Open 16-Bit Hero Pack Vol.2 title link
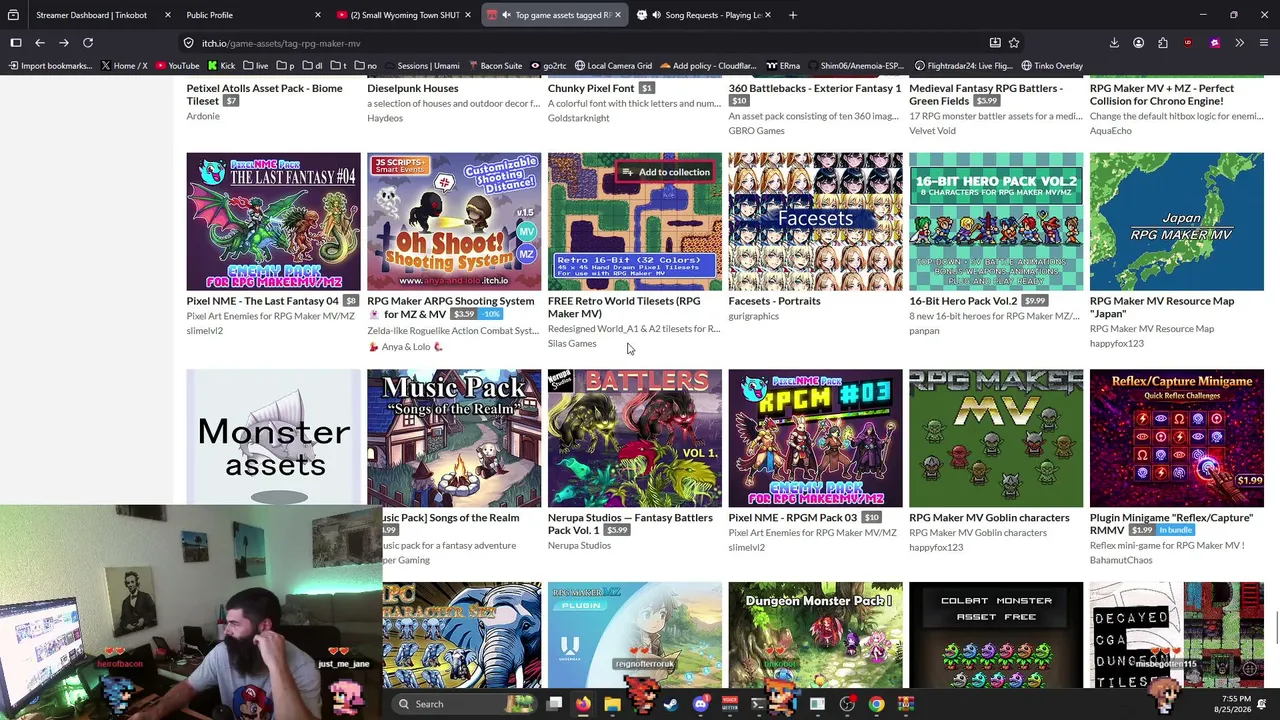Screen dimensions: 1280x720 click(x=963, y=301)
